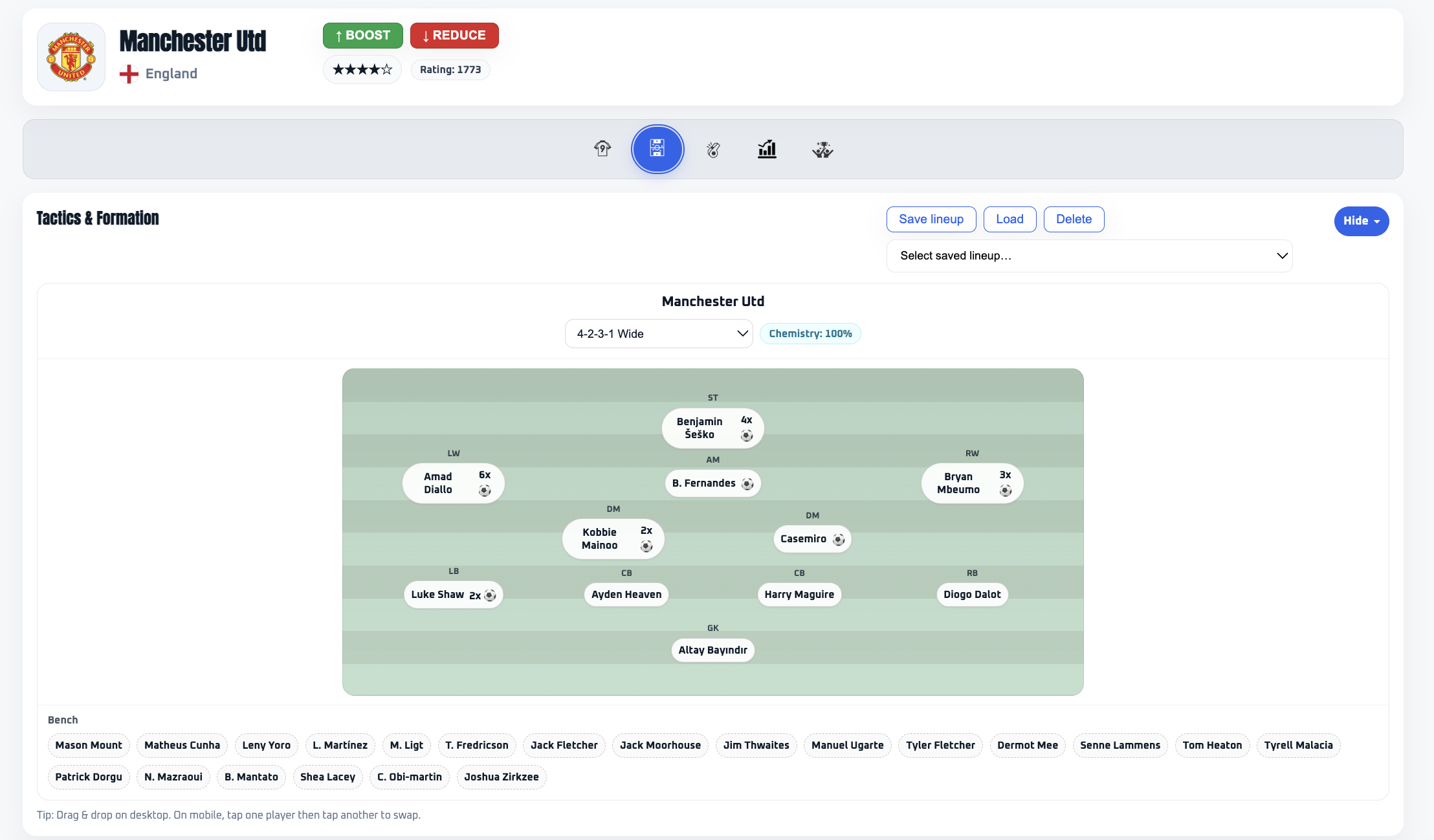Click the ball icon beside Luke Shaw
1434x840 pixels.
click(x=490, y=595)
